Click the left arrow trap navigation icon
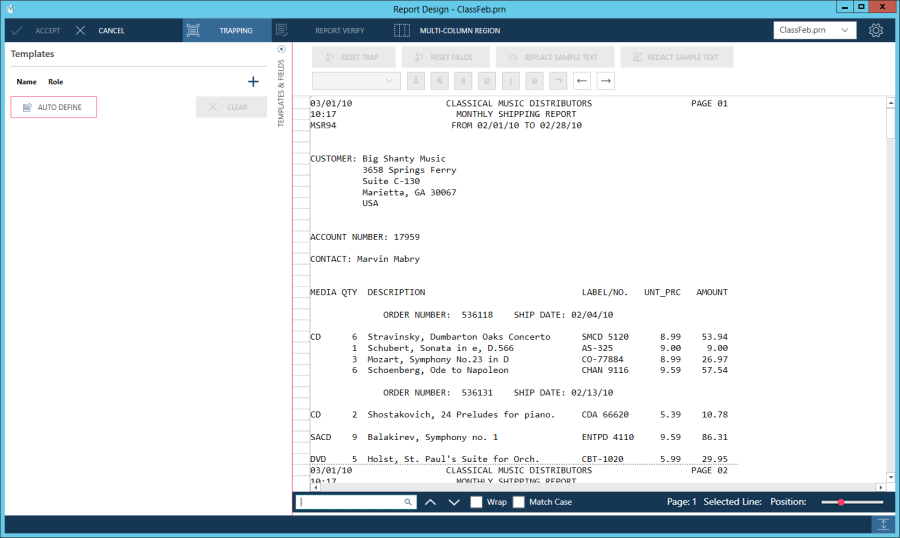This screenshot has width=900, height=538. [582, 81]
